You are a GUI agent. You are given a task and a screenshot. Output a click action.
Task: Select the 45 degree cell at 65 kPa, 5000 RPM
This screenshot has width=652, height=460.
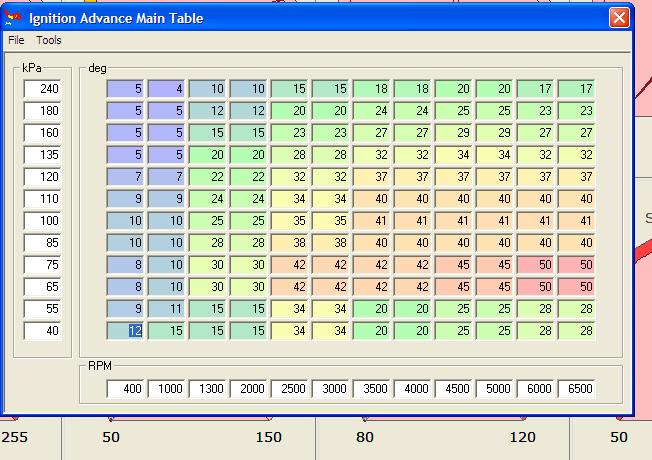coord(495,287)
